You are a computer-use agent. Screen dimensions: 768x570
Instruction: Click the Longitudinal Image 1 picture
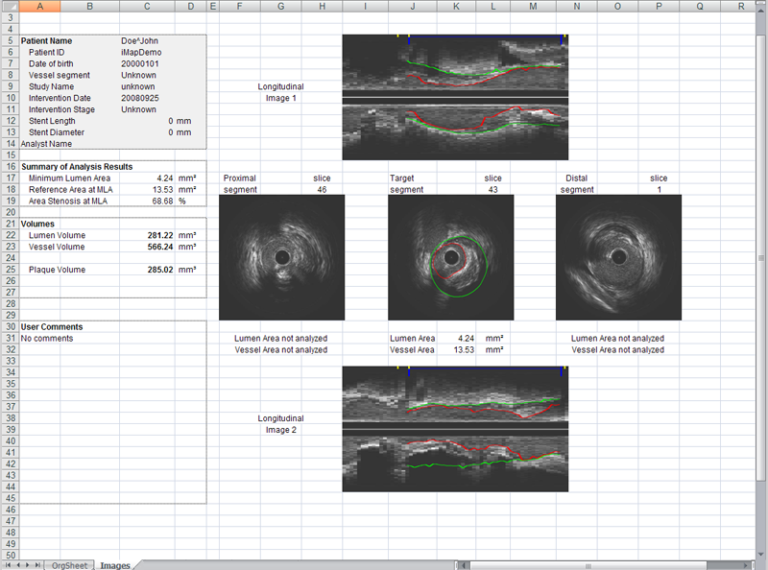pos(455,97)
